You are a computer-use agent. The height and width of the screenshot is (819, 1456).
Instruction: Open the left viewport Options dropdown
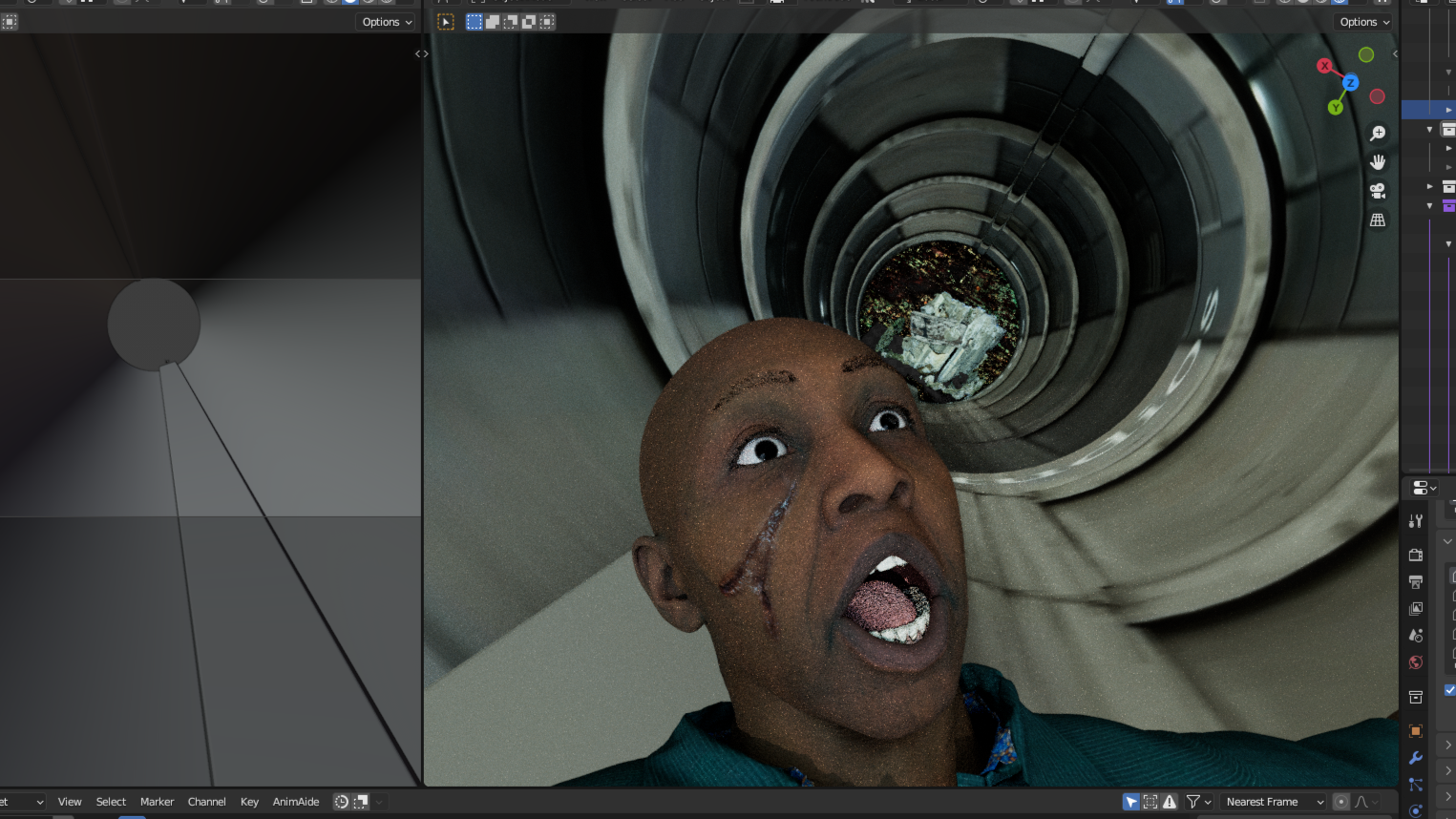(x=387, y=22)
